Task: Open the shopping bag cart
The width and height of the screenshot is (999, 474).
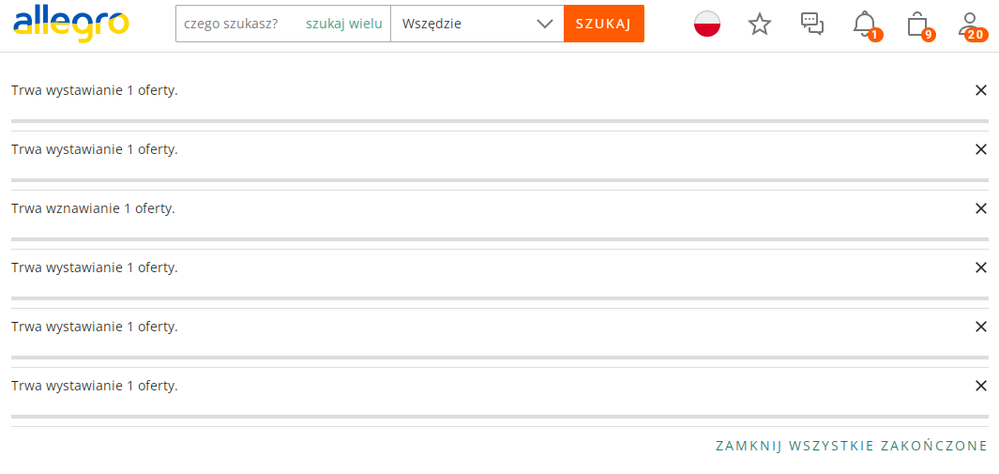Action: [x=917, y=24]
